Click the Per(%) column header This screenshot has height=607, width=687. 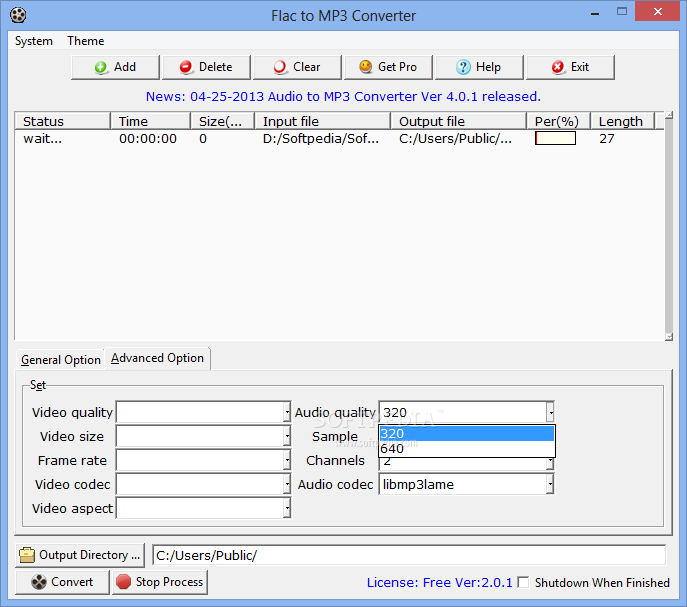(558, 121)
